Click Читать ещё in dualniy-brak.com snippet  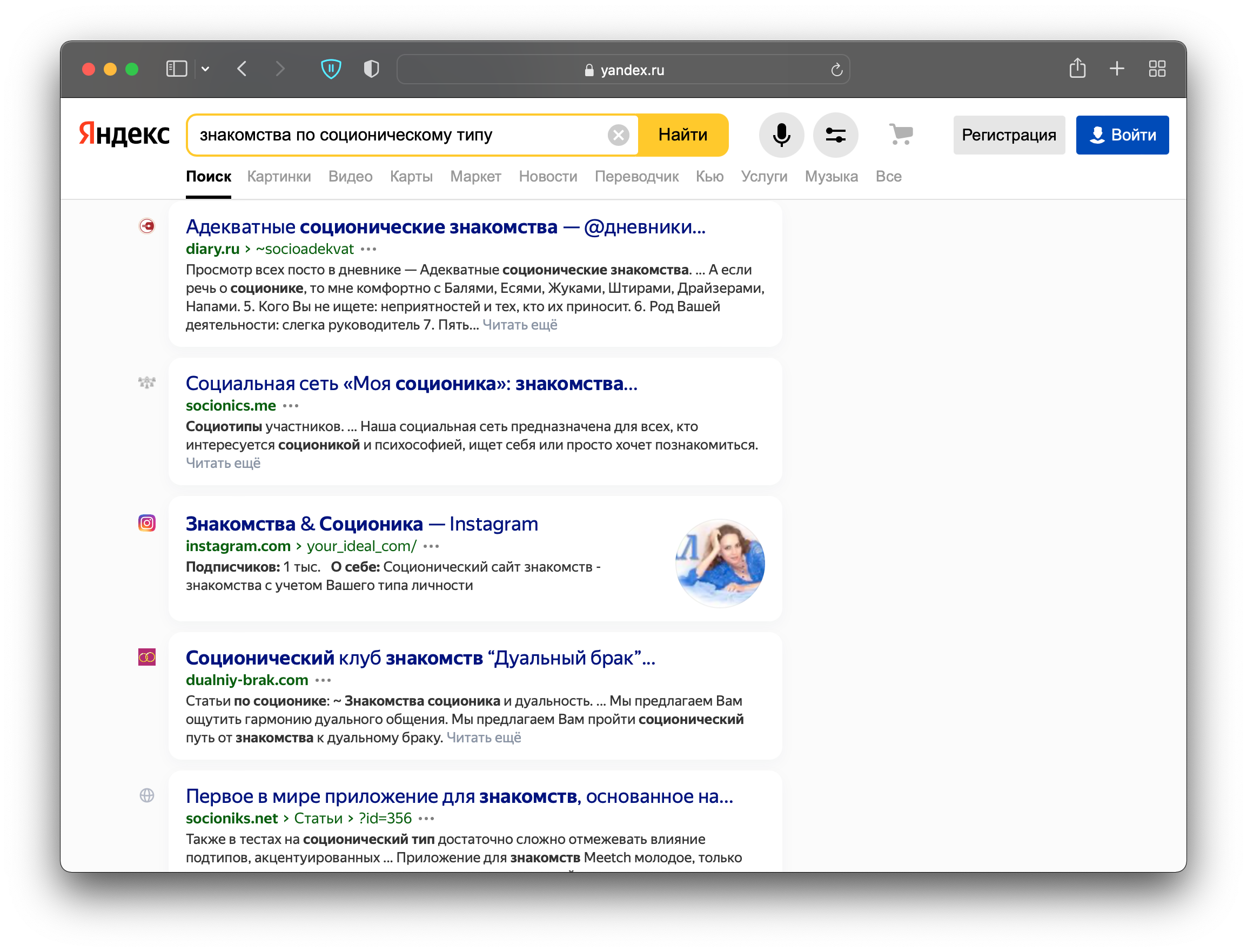(483, 738)
